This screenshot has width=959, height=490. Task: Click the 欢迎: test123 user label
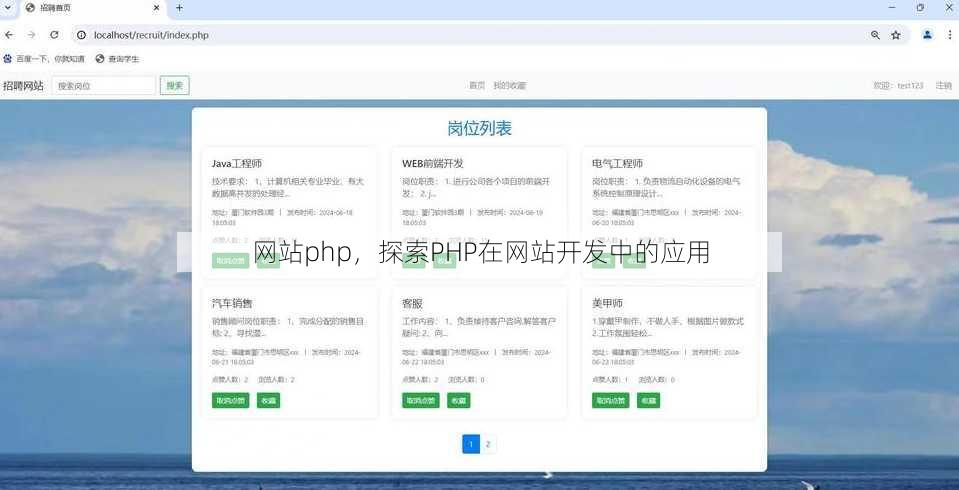[898, 86]
